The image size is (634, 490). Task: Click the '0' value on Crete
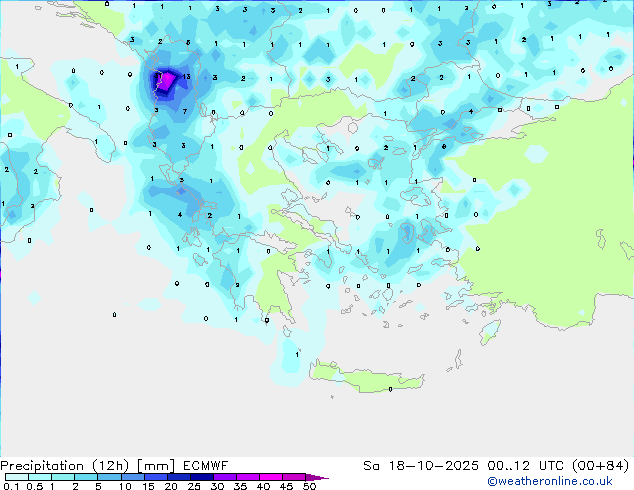coord(390,389)
